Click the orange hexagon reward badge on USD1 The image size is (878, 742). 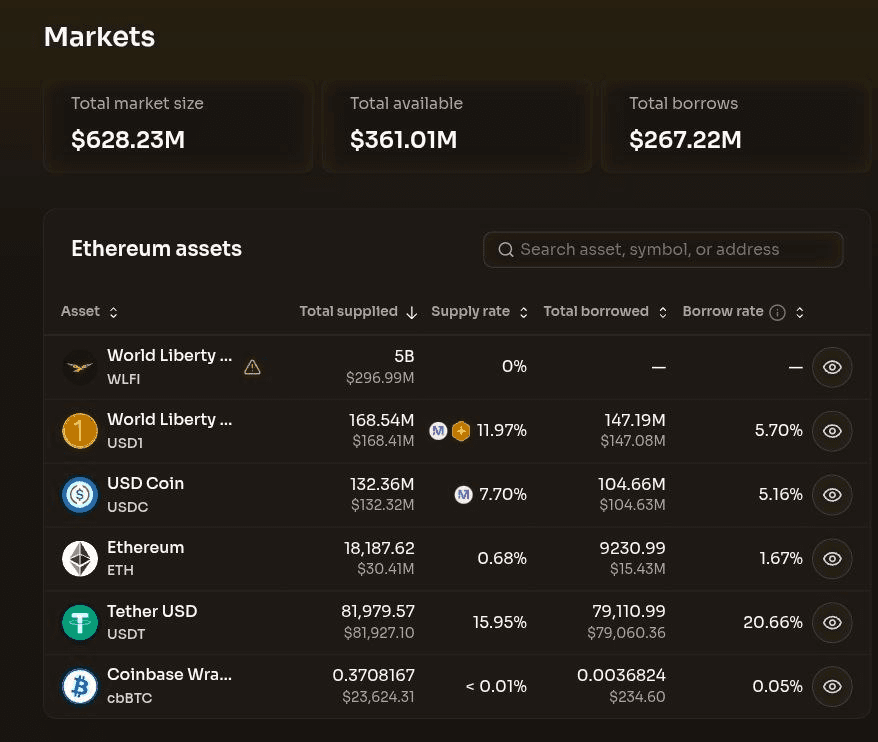pyautogui.click(x=461, y=431)
